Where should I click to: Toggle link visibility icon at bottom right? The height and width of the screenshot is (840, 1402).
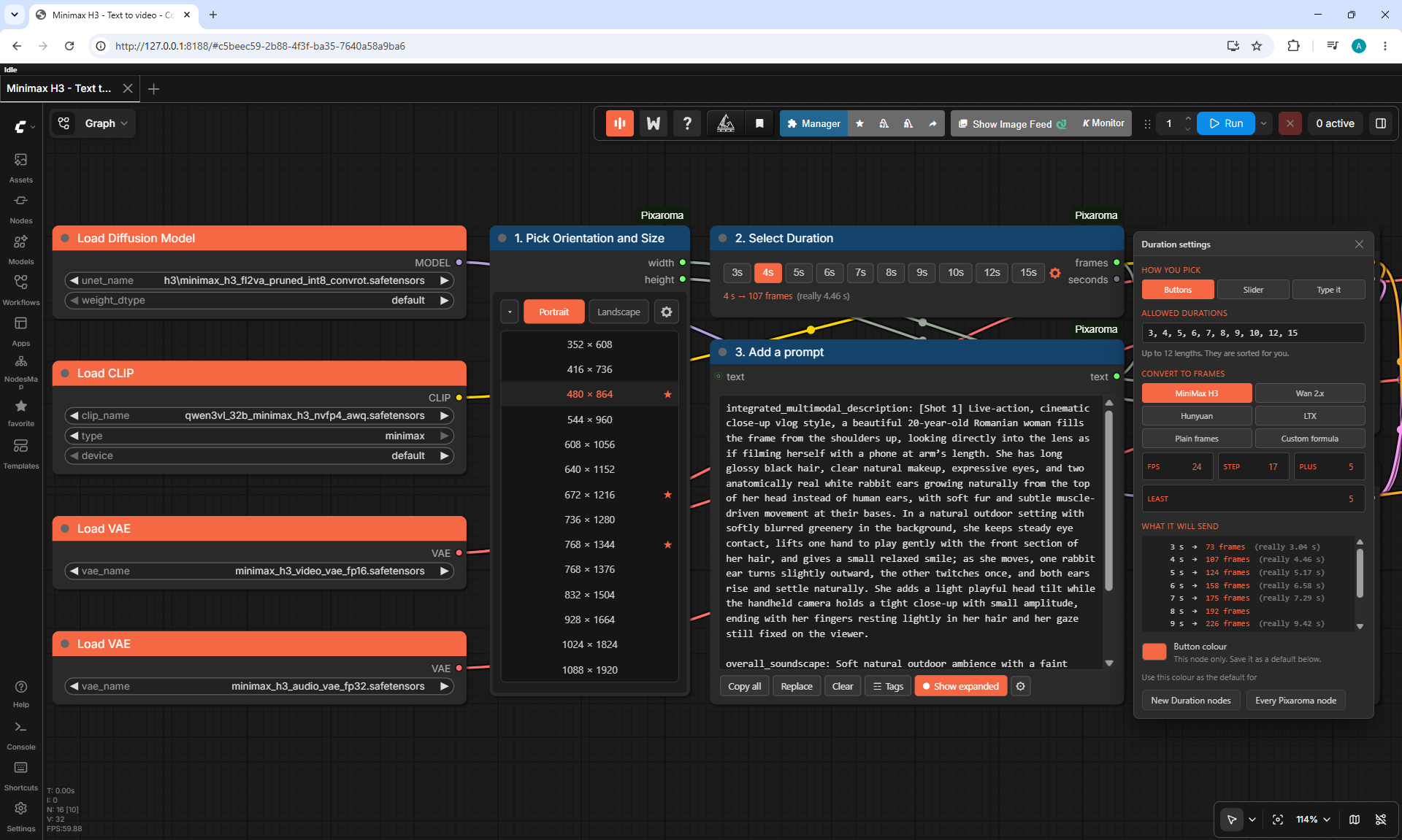pyautogui.click(x=1381, y=820)
